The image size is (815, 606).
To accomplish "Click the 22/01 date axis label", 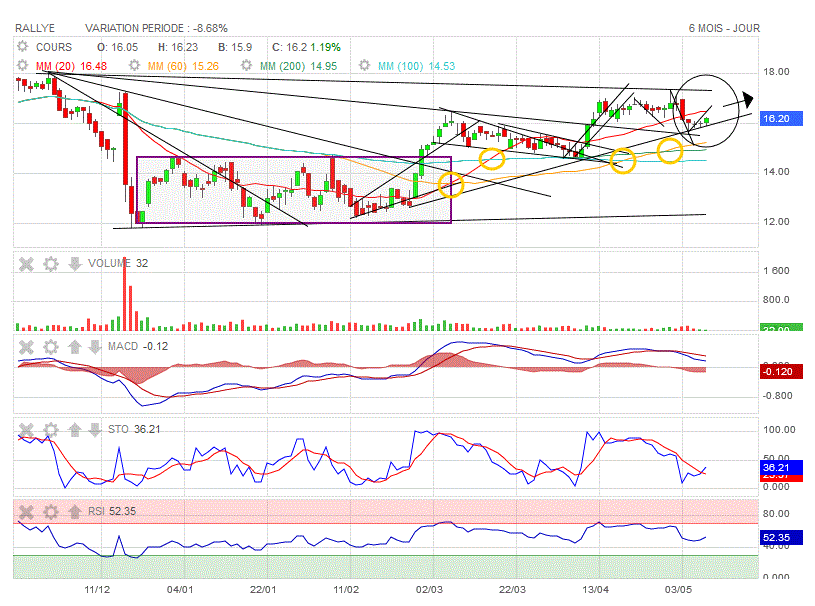I will (x=263, y=590).
